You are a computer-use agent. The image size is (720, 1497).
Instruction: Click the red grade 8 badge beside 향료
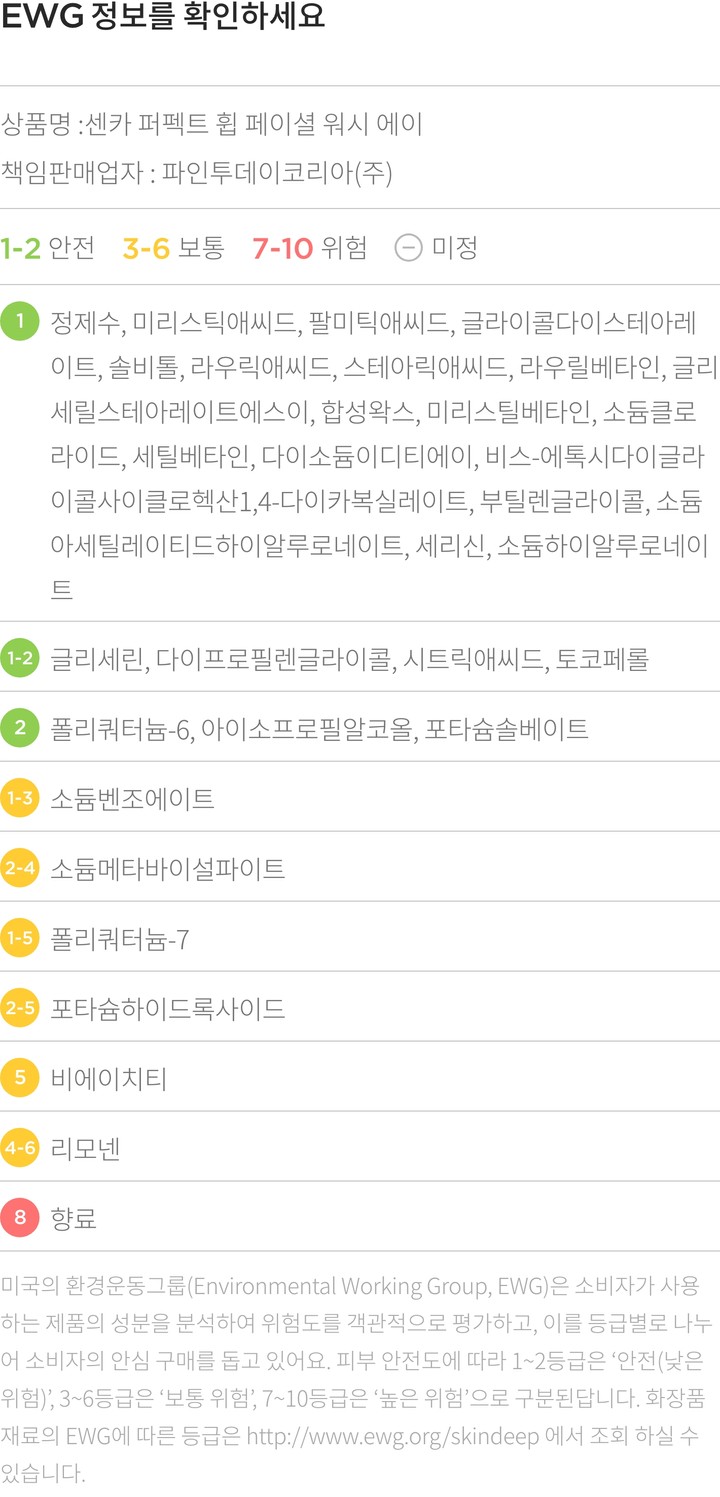click(x=20, y=1218)
